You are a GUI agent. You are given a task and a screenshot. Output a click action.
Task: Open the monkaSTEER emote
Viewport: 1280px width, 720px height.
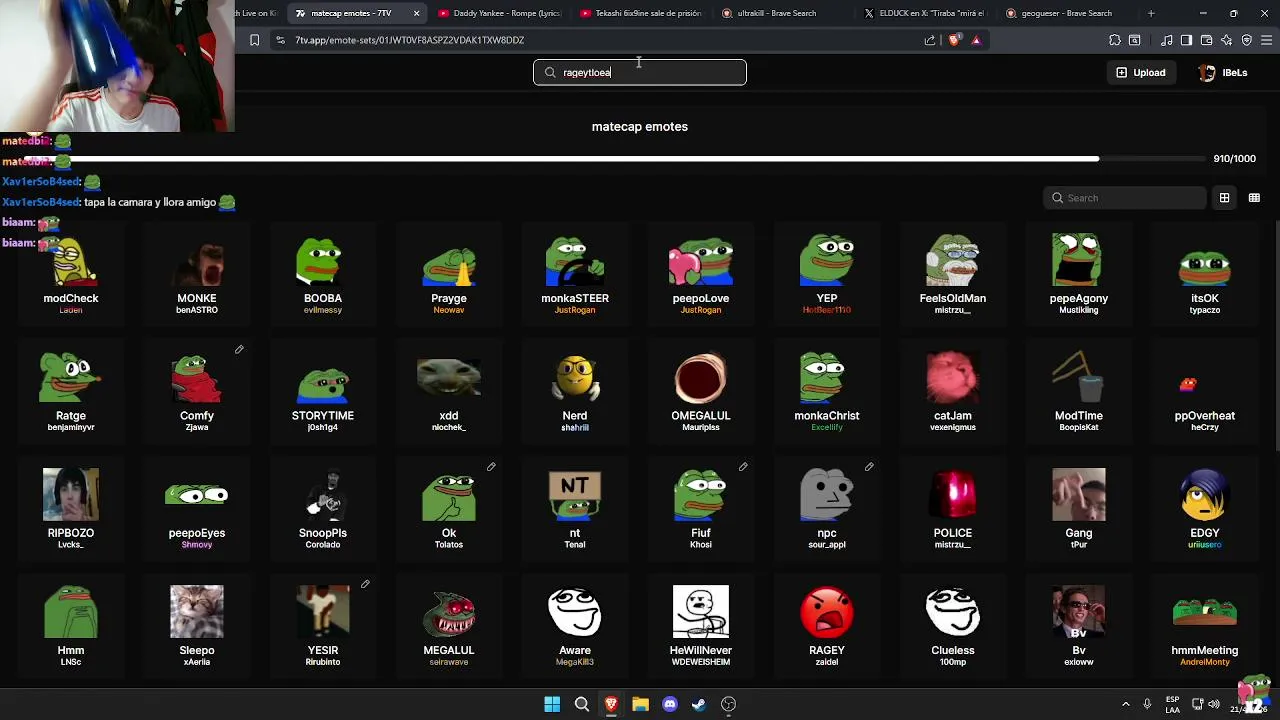coord(575,275)
